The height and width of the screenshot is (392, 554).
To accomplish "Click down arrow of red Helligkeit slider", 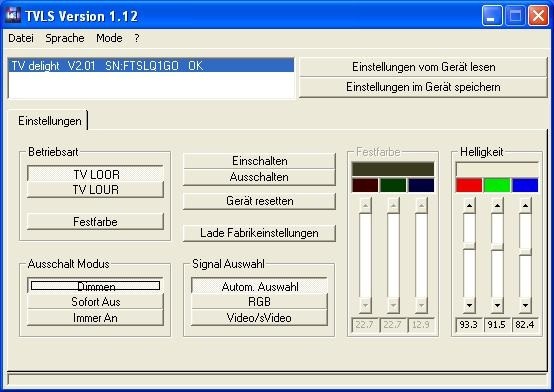I will click(x=469, y=305).
